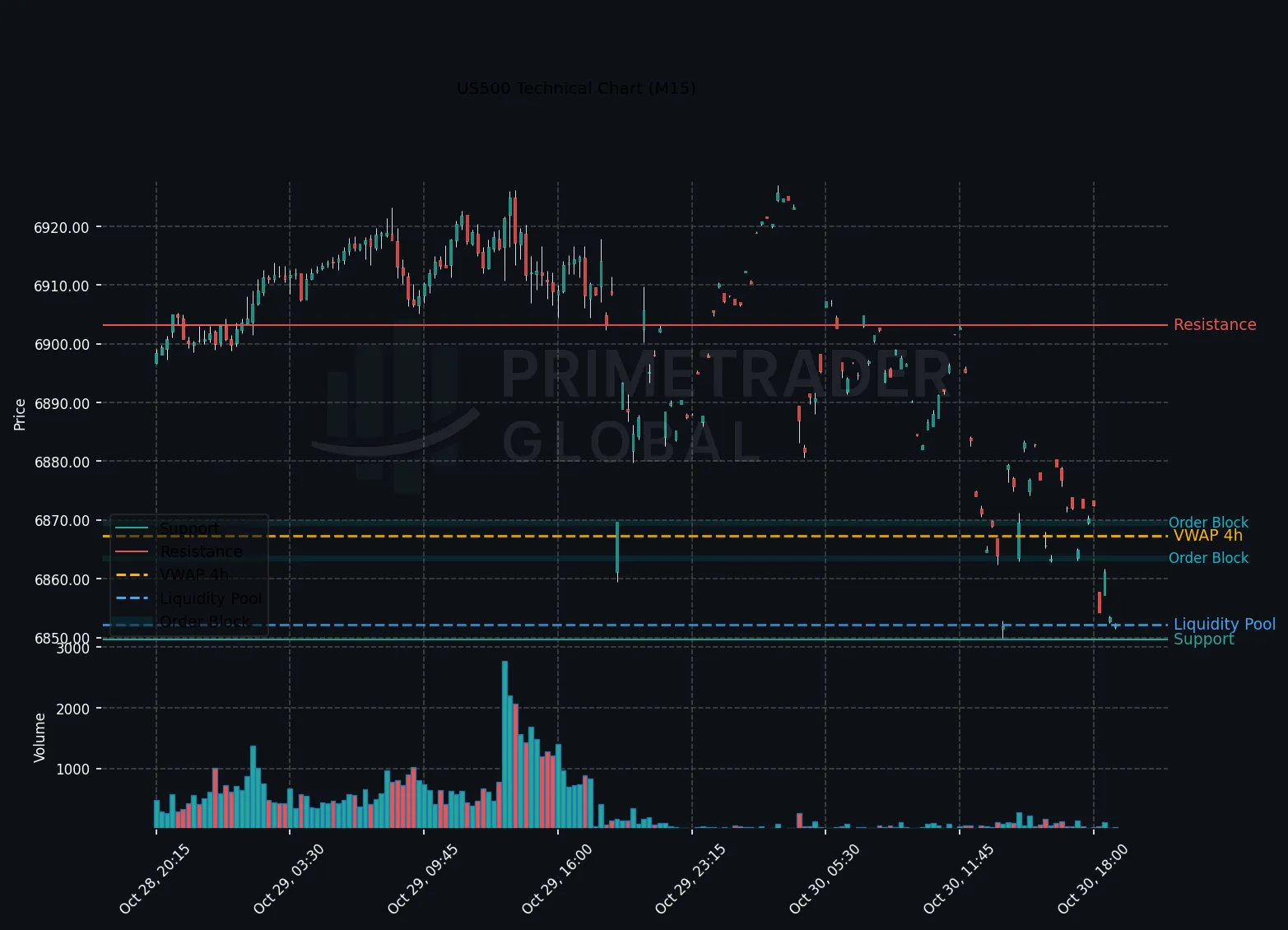
Task: Click the green Support line sample in the legend
Action: click(132, 528)
